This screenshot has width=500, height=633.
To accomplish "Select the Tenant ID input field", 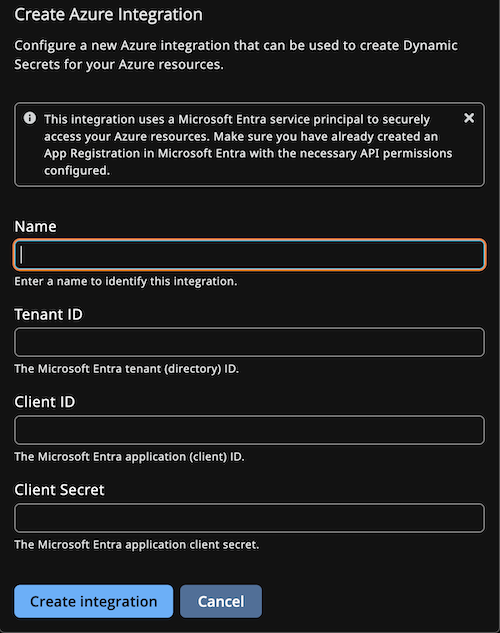I will click(x=249, y=342).
